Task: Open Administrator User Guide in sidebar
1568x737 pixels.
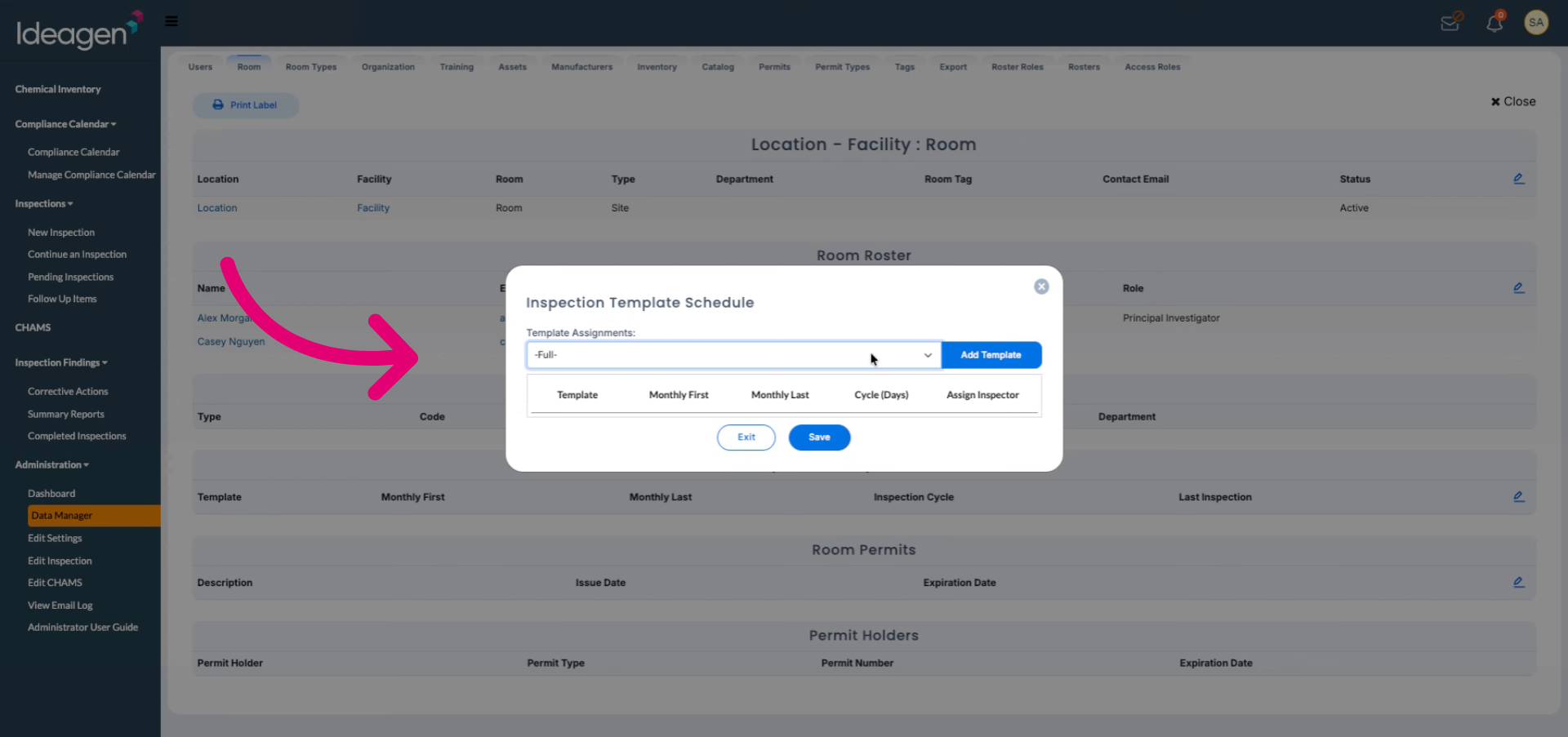Action: click(x=82, y=628)
